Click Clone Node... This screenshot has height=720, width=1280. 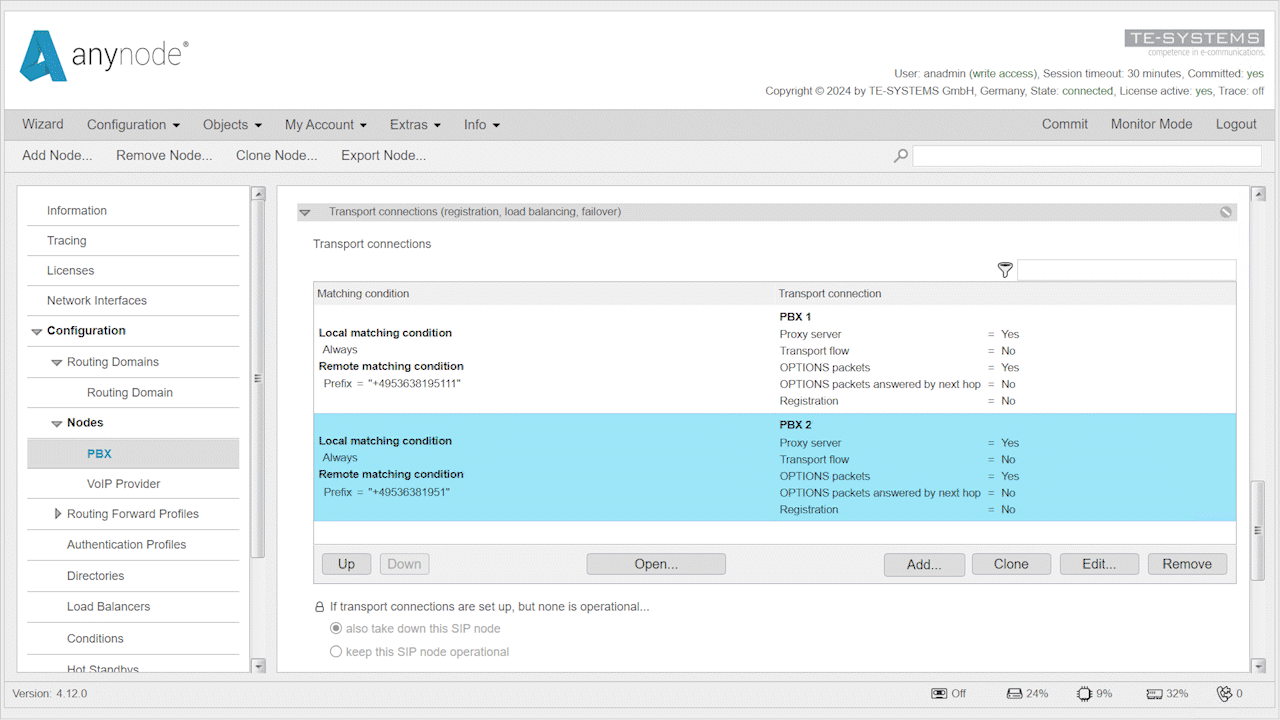(x=277, y=155)
